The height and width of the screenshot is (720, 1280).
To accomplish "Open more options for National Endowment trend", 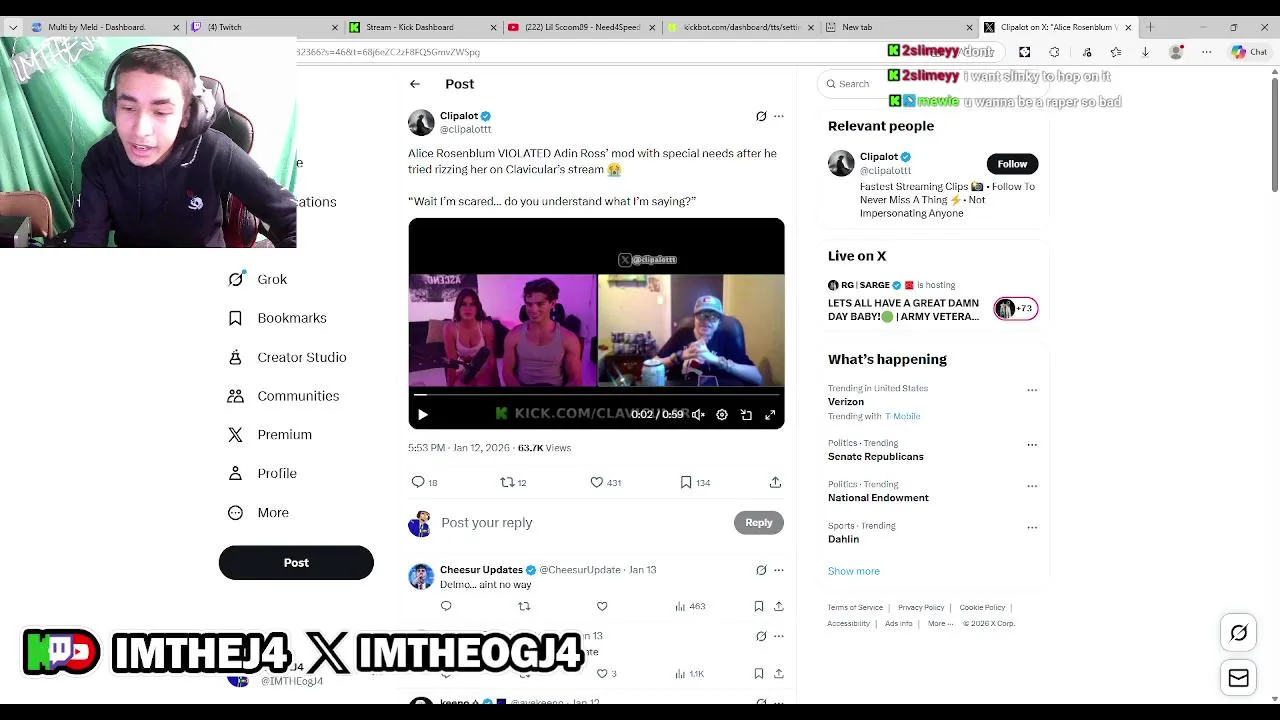I will point(1032,486).
